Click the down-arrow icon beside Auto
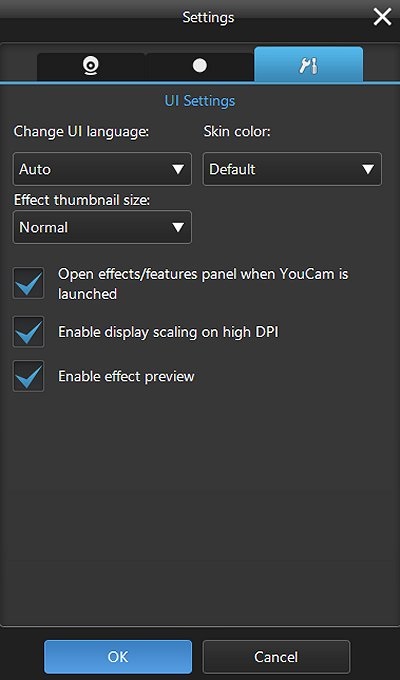This screenshot has height=680, width=400. (178, 169)
